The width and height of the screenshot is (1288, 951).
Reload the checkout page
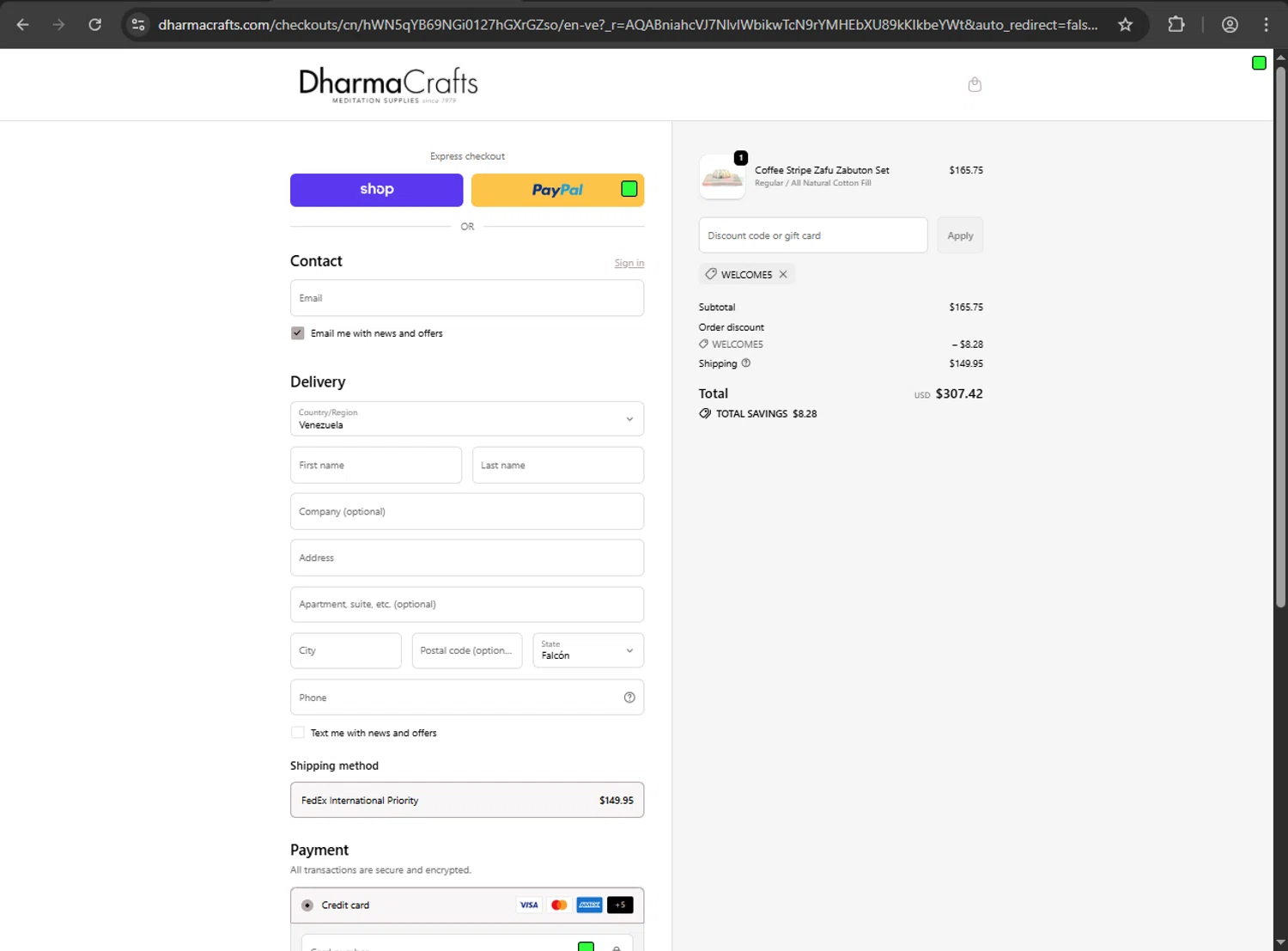pos(95,25)
